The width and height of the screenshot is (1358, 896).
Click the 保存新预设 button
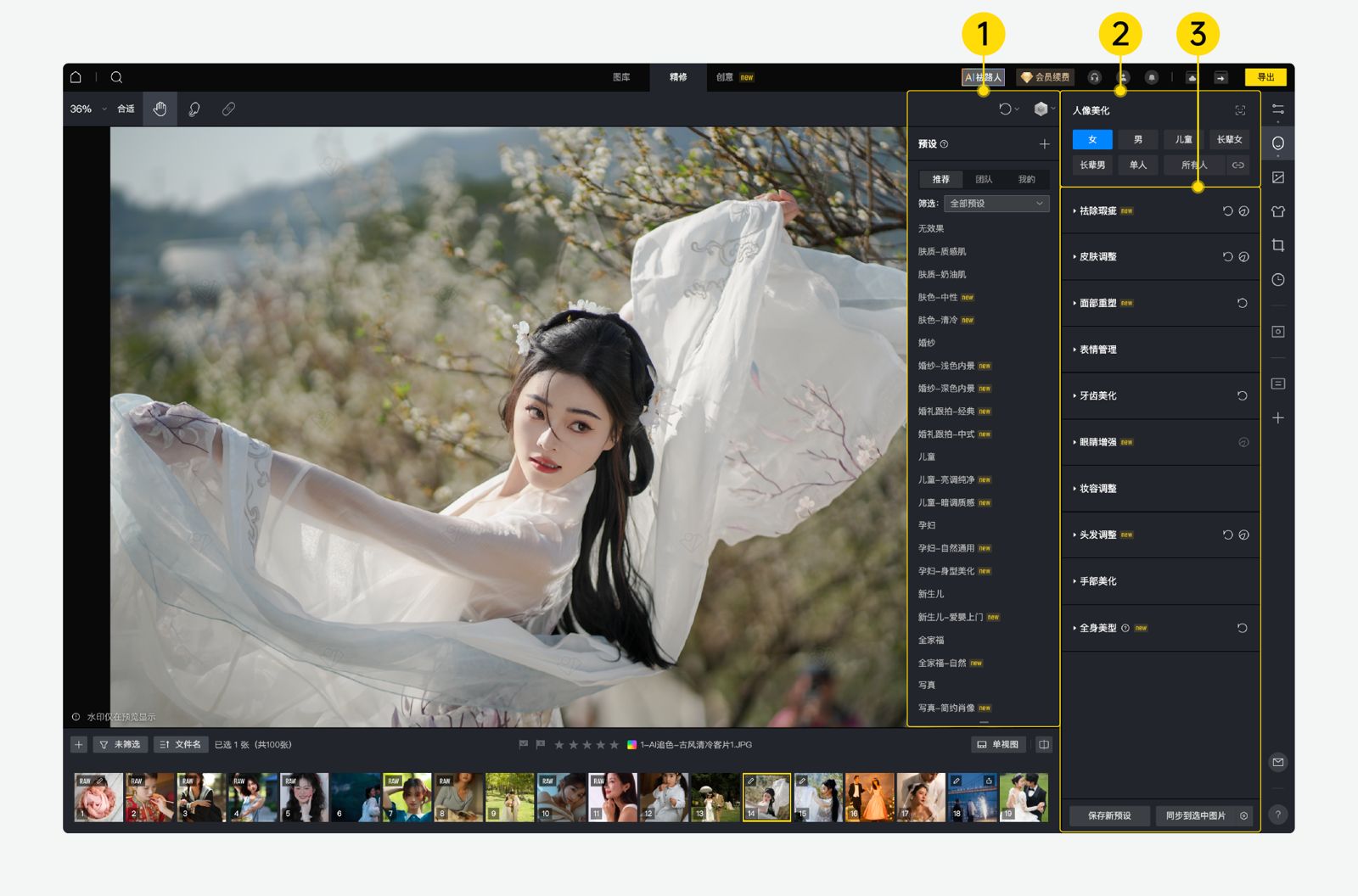(x=1109, y=816)
